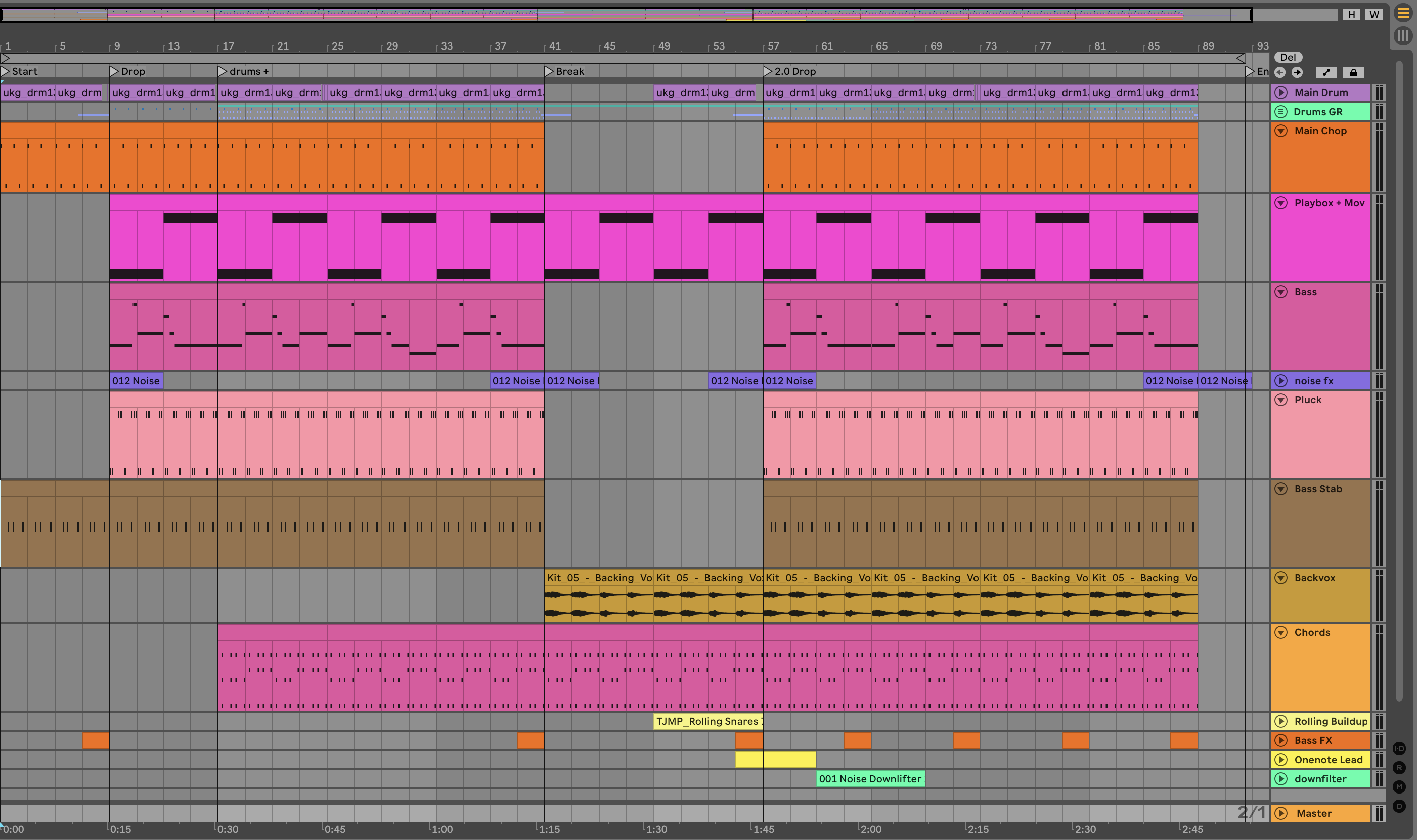Click the Drums GR group icon
The width and height of the screenshot is (1417, 840).
[1281, 112]
